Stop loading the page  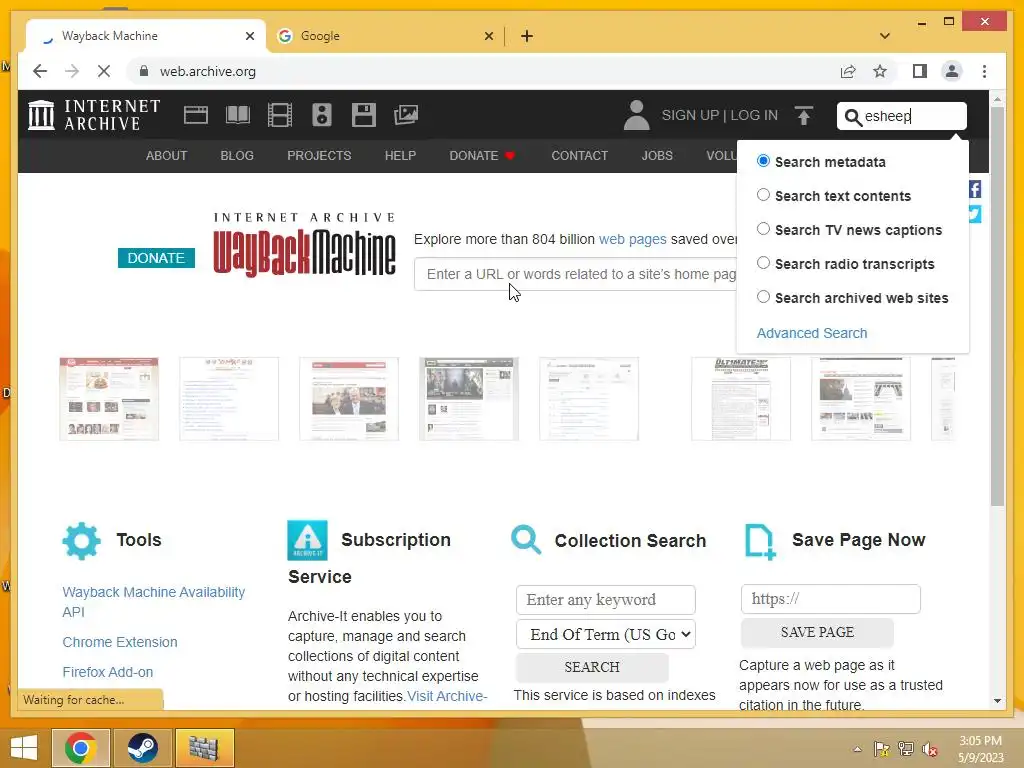pyautogui.click(x=104, y=71)
